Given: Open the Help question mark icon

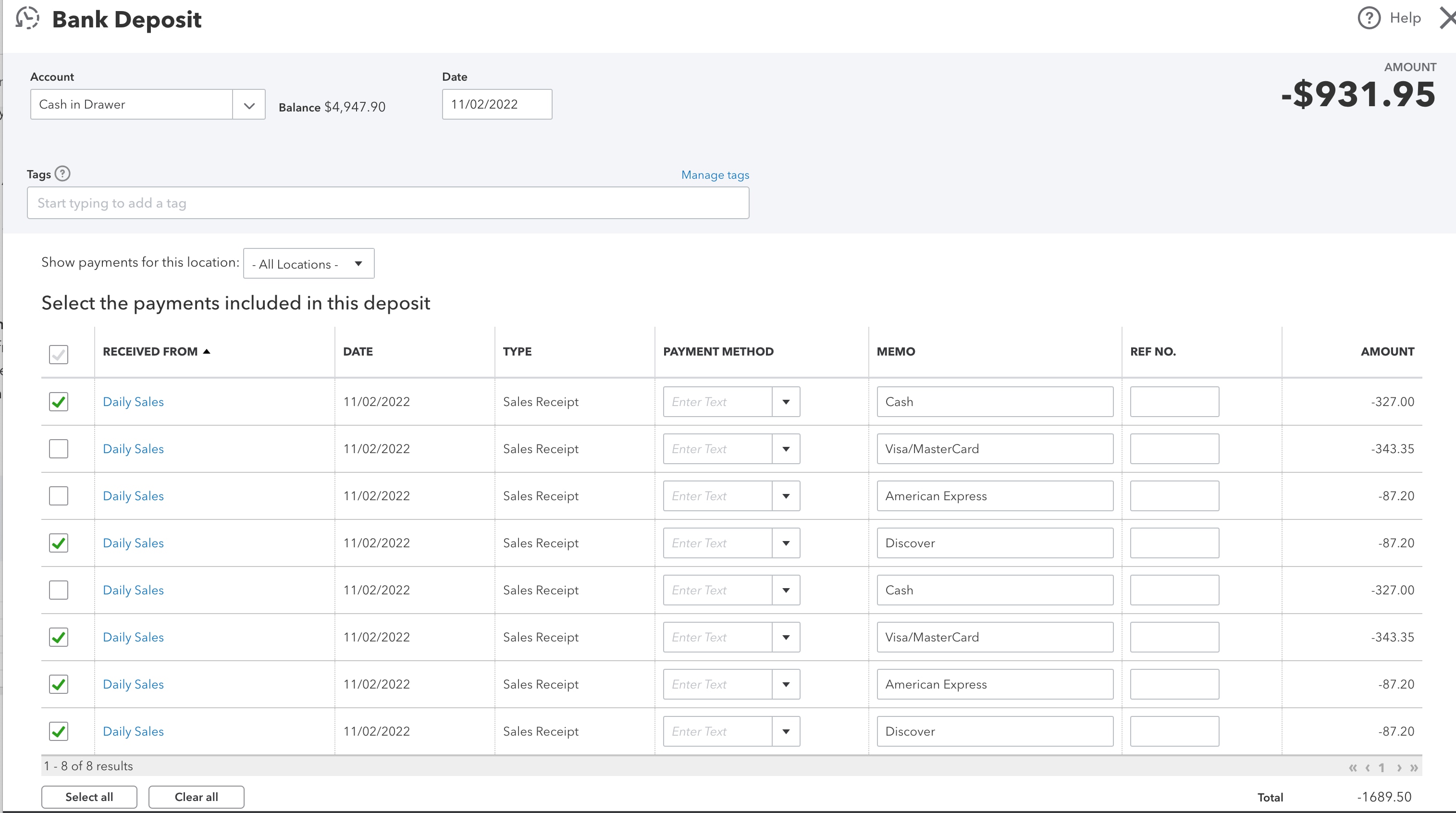Looking at the screenshot, I should click(x=1369, y=18).
